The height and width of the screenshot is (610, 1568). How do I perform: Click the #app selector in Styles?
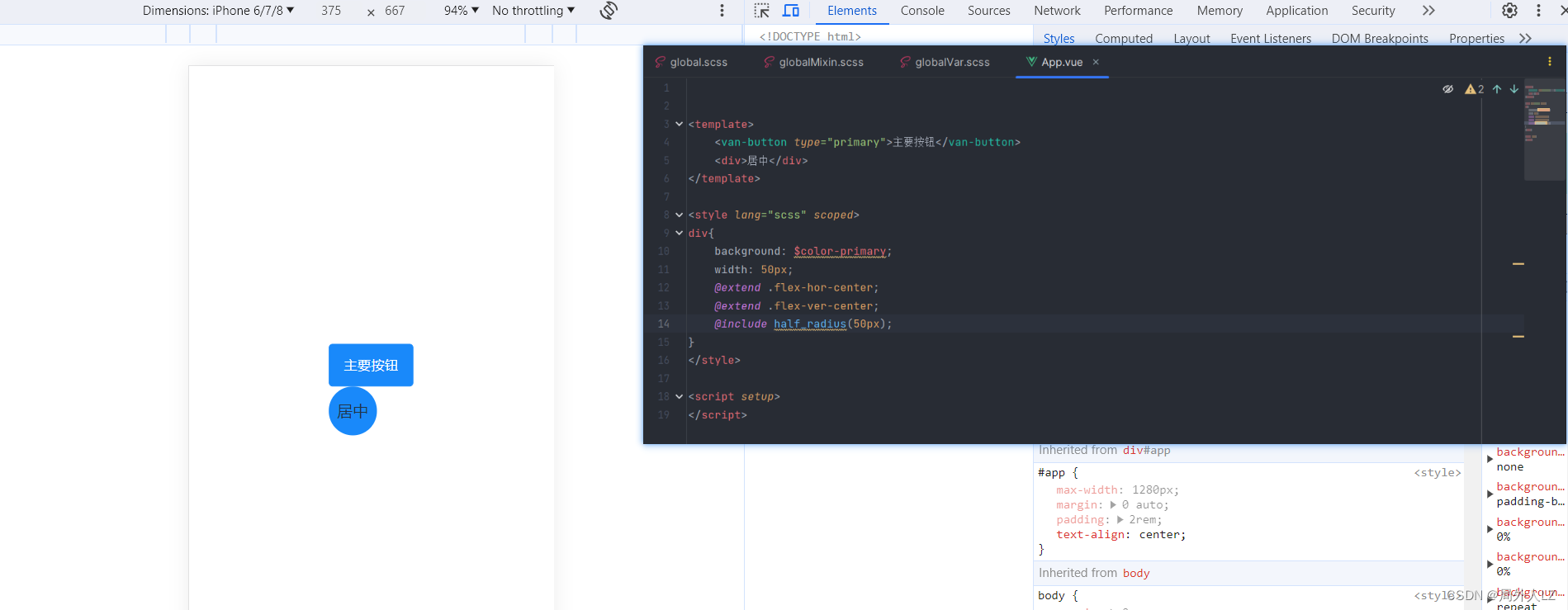tap(1051, 473)
